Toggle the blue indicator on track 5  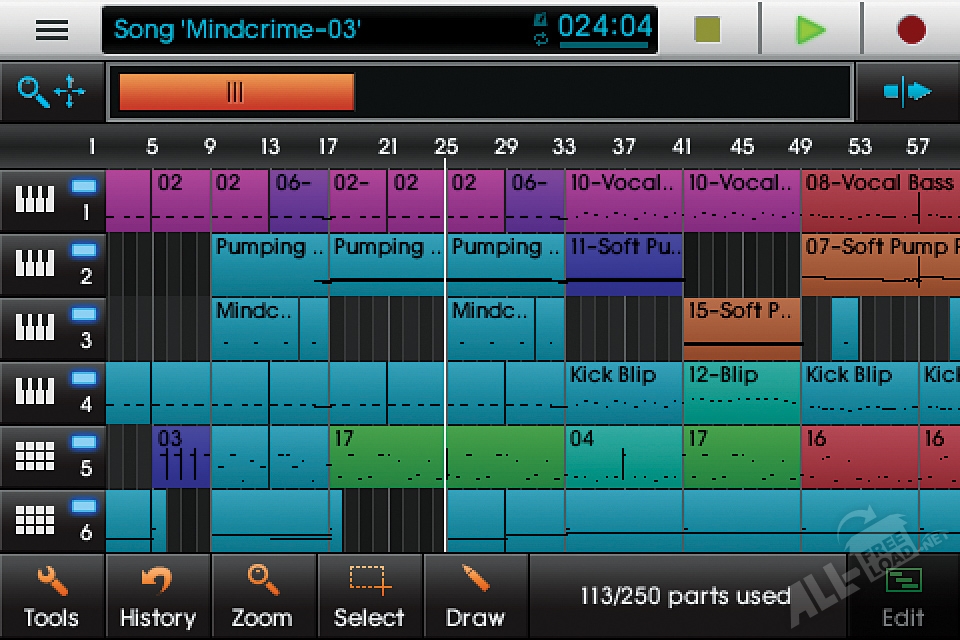[x=84, y=442]
